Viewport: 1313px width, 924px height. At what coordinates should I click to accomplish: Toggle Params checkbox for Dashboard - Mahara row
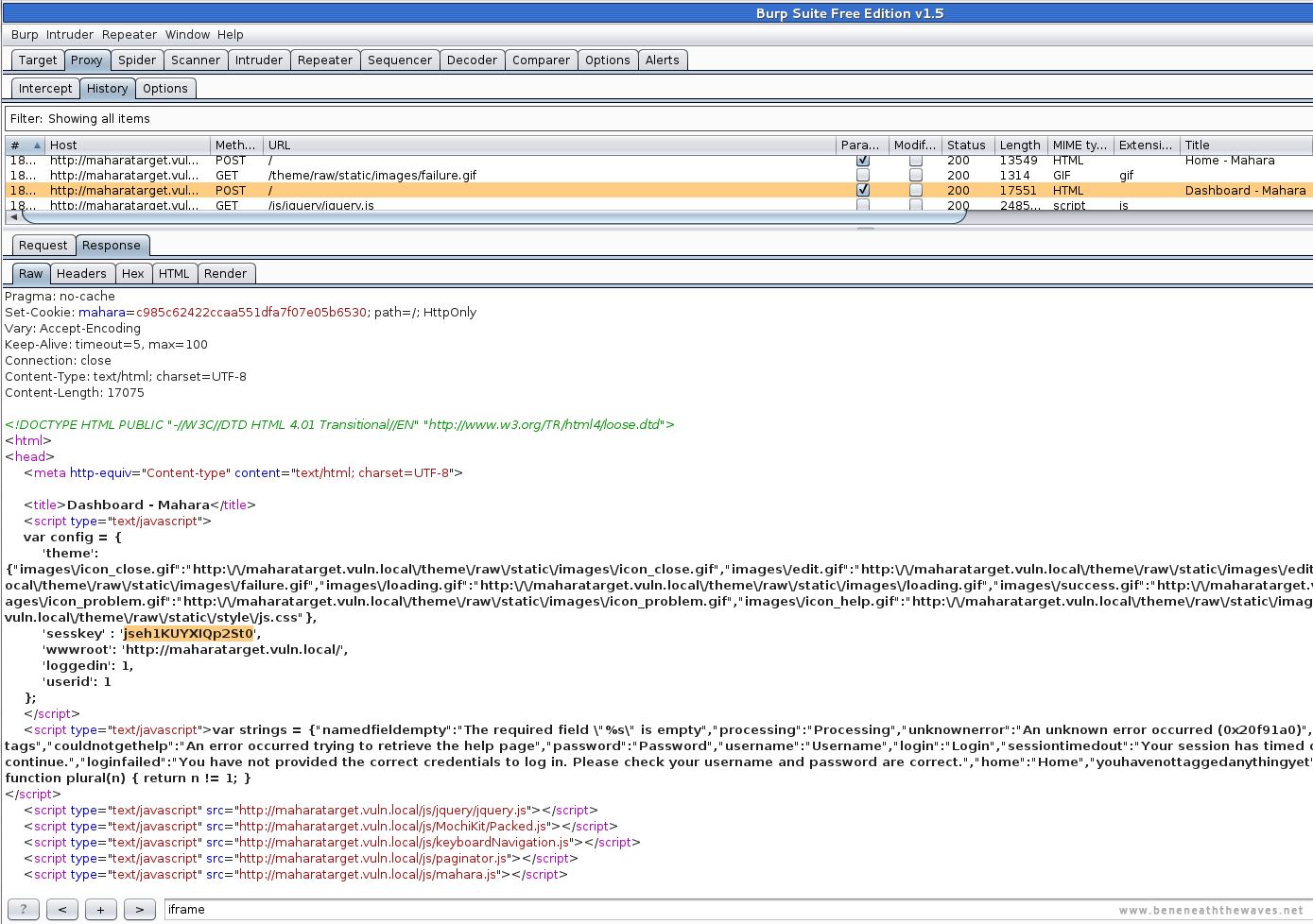click(x=863, y=190)
